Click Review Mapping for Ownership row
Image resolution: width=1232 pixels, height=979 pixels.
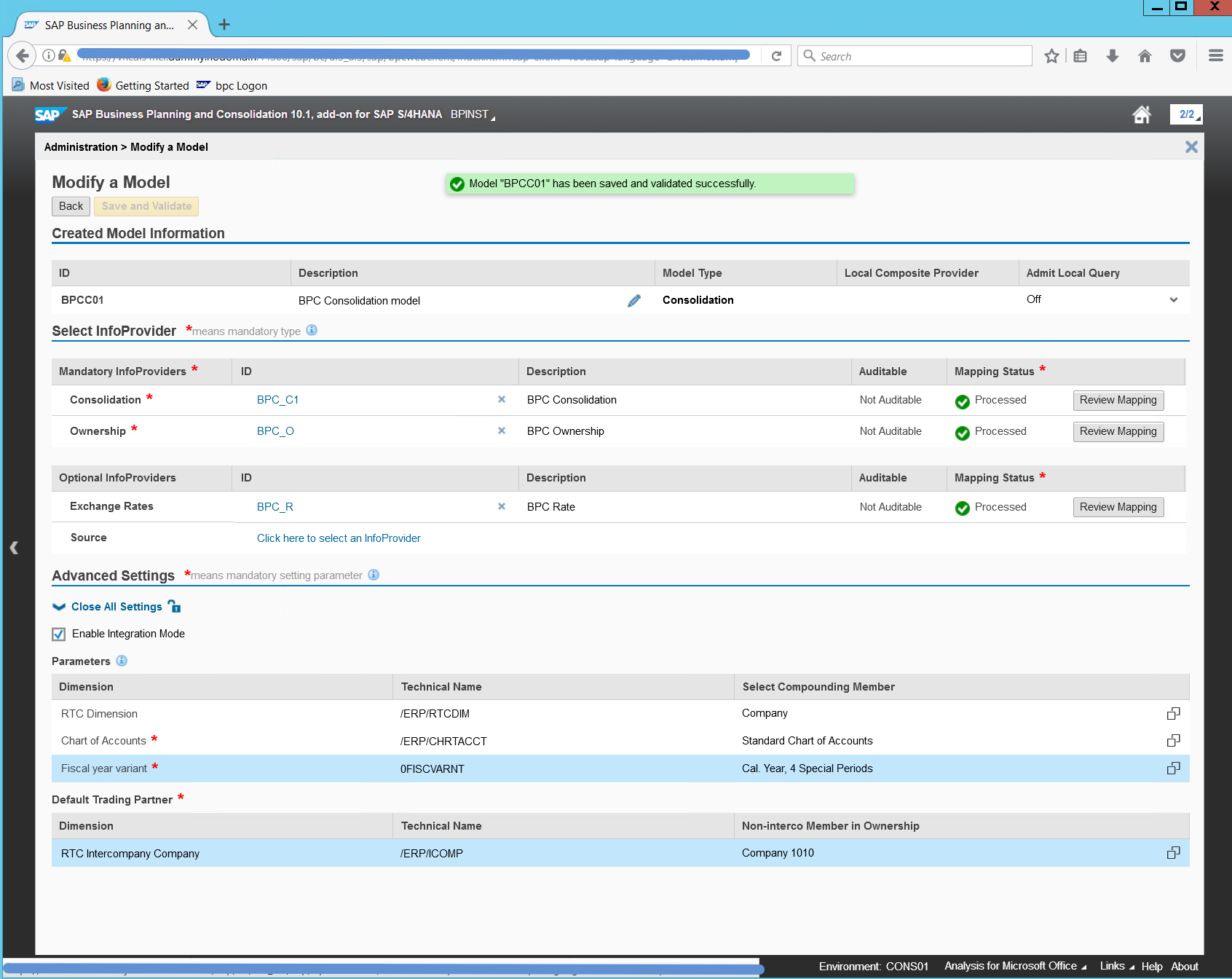[x=1118, y=431]
